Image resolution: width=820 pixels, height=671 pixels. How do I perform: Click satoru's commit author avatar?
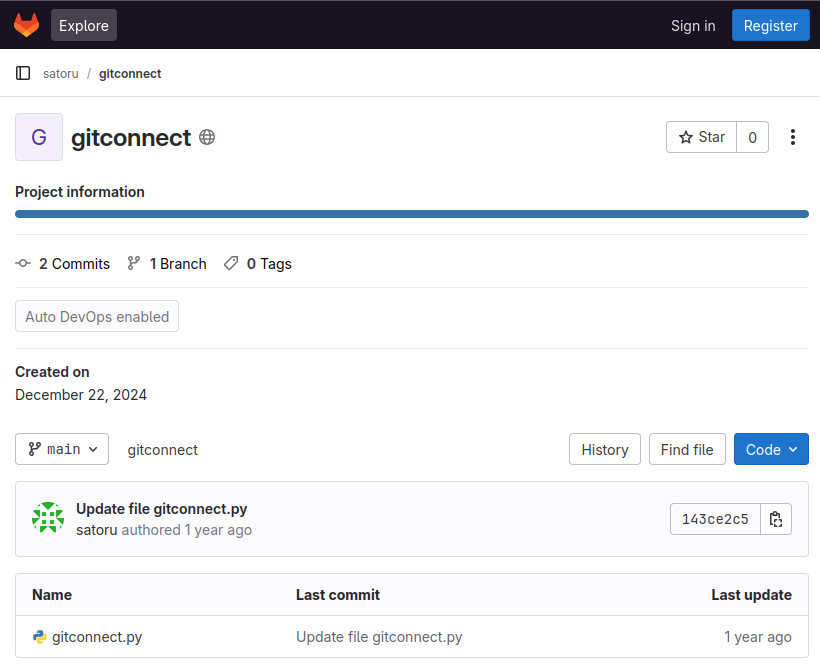48,518
